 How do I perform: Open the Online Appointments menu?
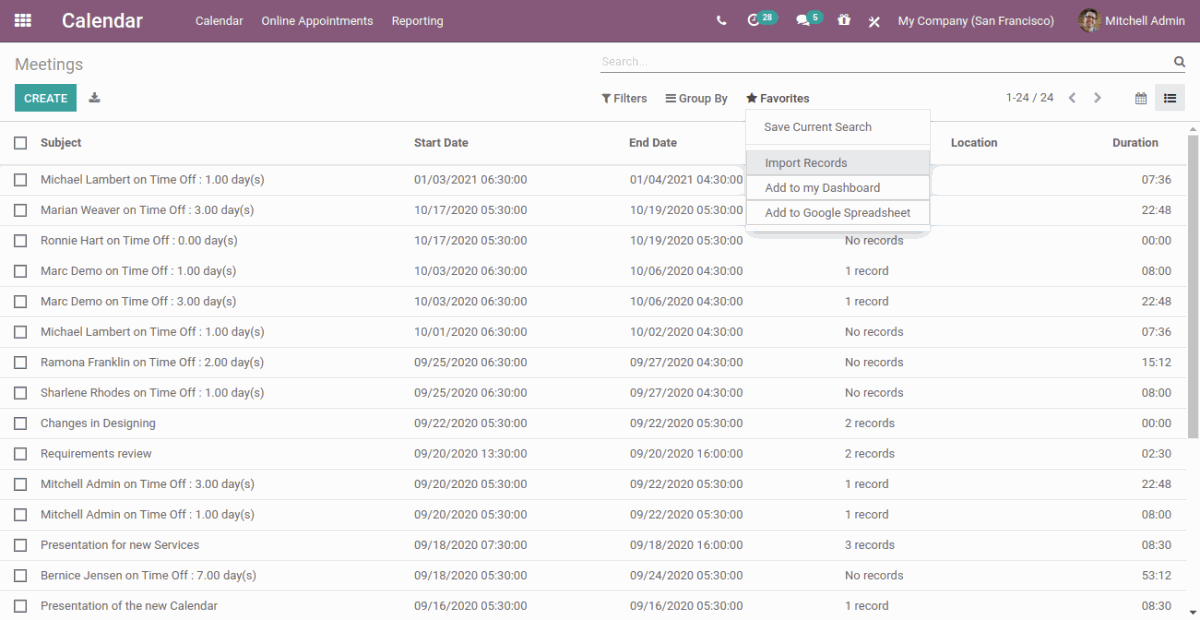(317, 21)
